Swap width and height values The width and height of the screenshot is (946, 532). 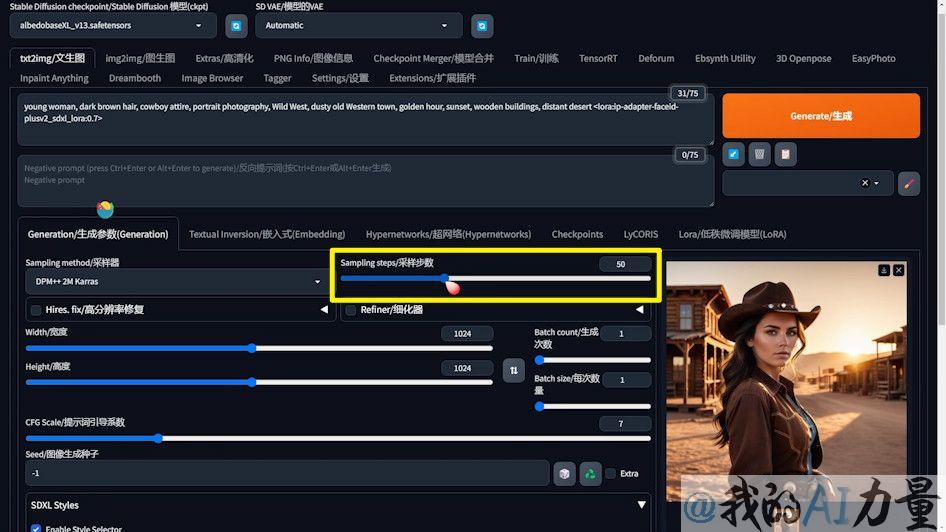point(513,370)
